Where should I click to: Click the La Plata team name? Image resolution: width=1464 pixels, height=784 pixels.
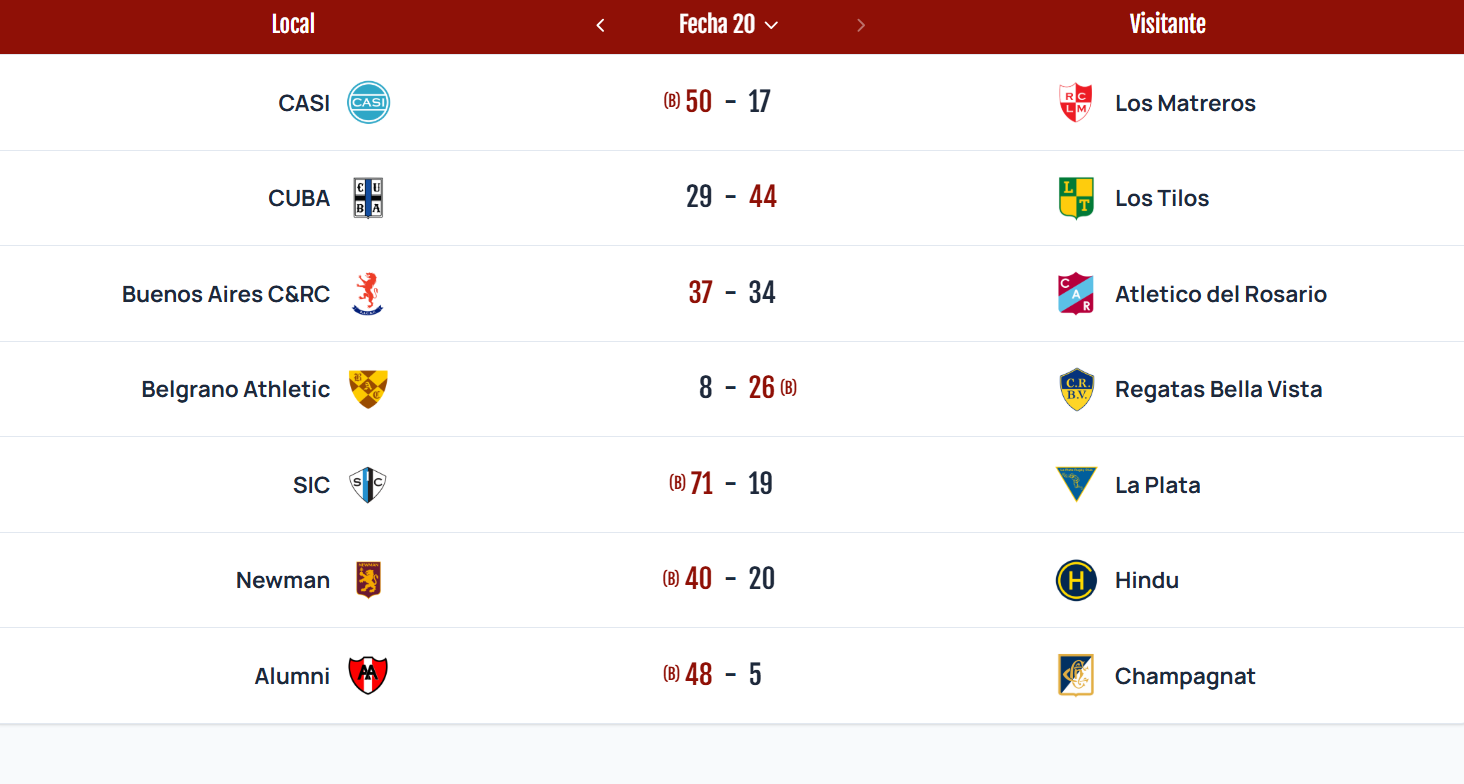pyautogui.click(x=1158, y=485)
